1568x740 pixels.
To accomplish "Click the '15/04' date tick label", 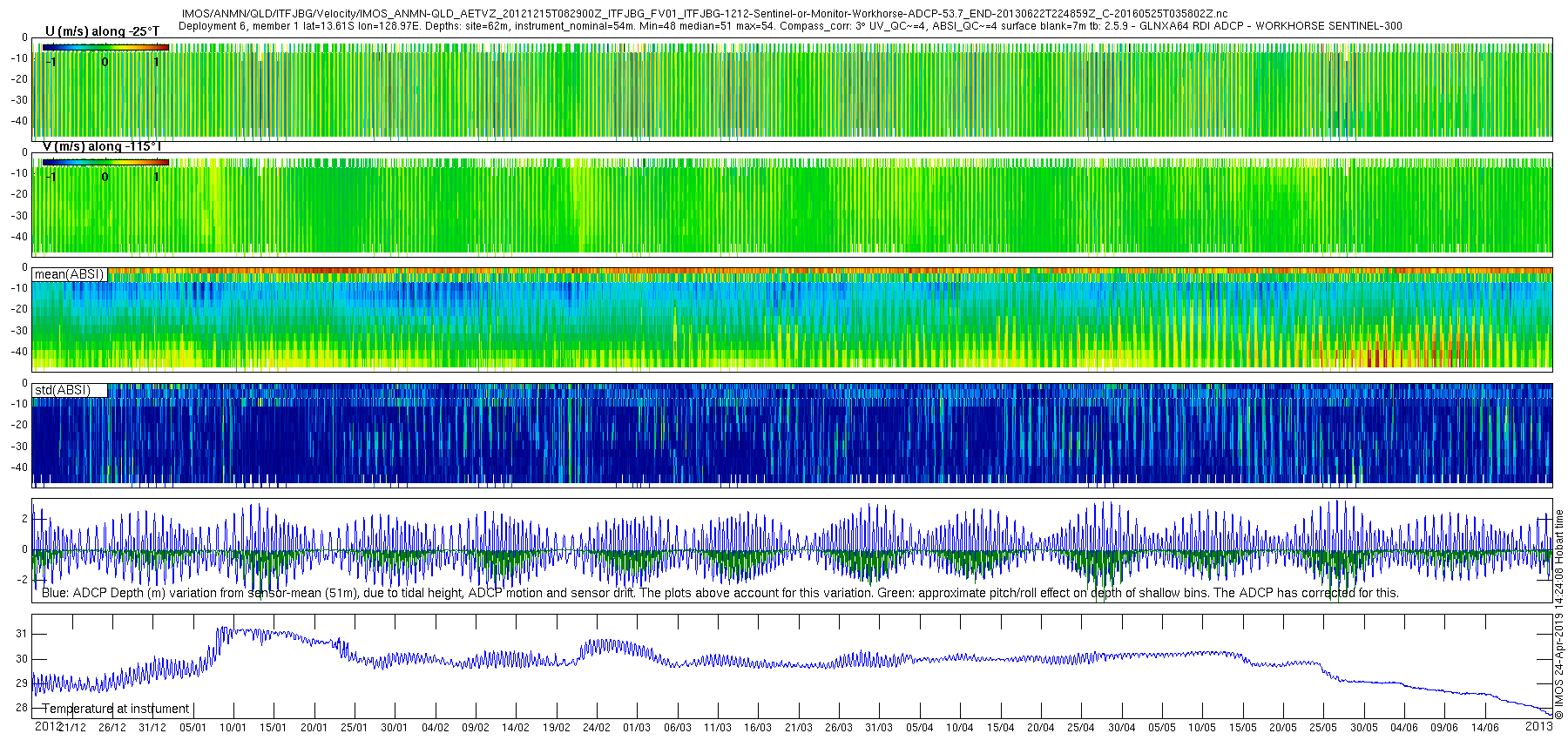I will [1001, 728].
